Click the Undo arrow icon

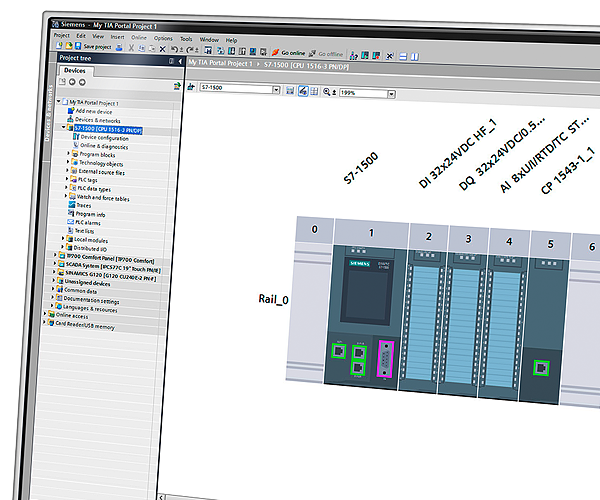174,49
